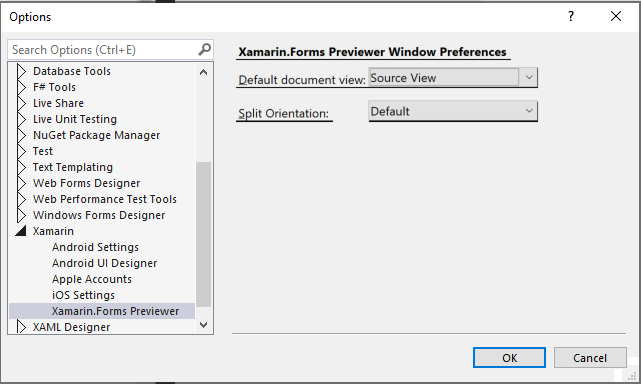Click the scroll up arrow in options tree
The height and width of the screenshot is (384, 641).
[204, 72]
